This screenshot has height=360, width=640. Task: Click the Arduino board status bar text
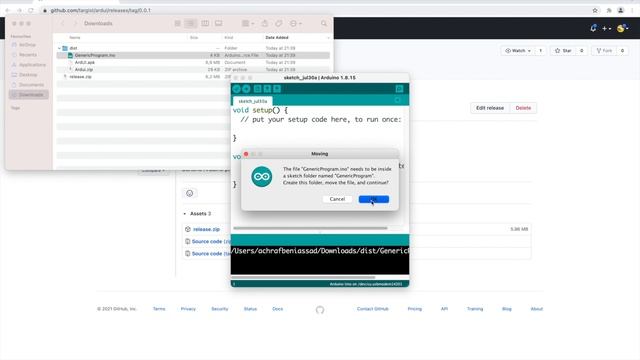(x=366, y=284)
